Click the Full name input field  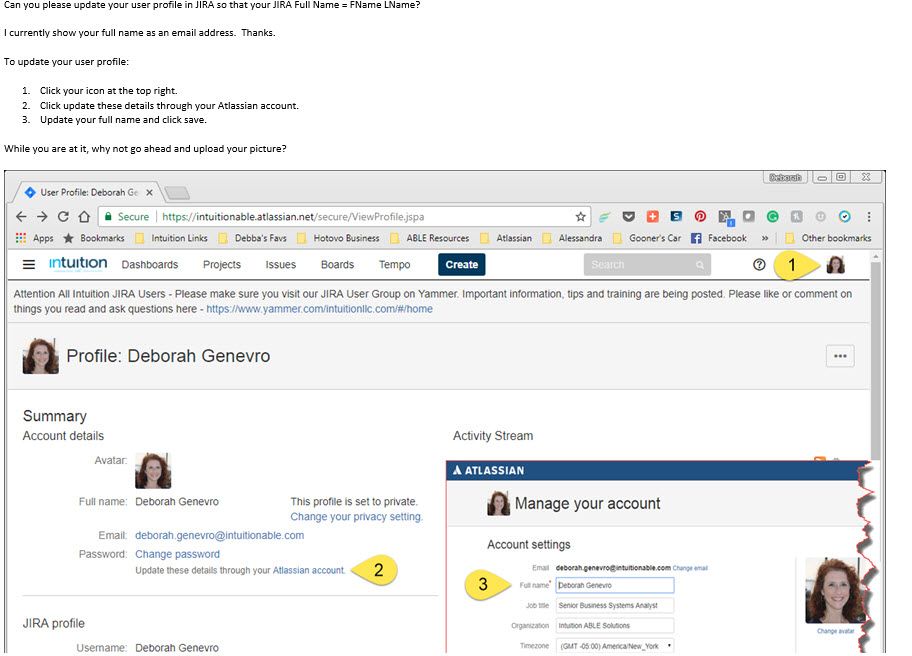[615, 585]
